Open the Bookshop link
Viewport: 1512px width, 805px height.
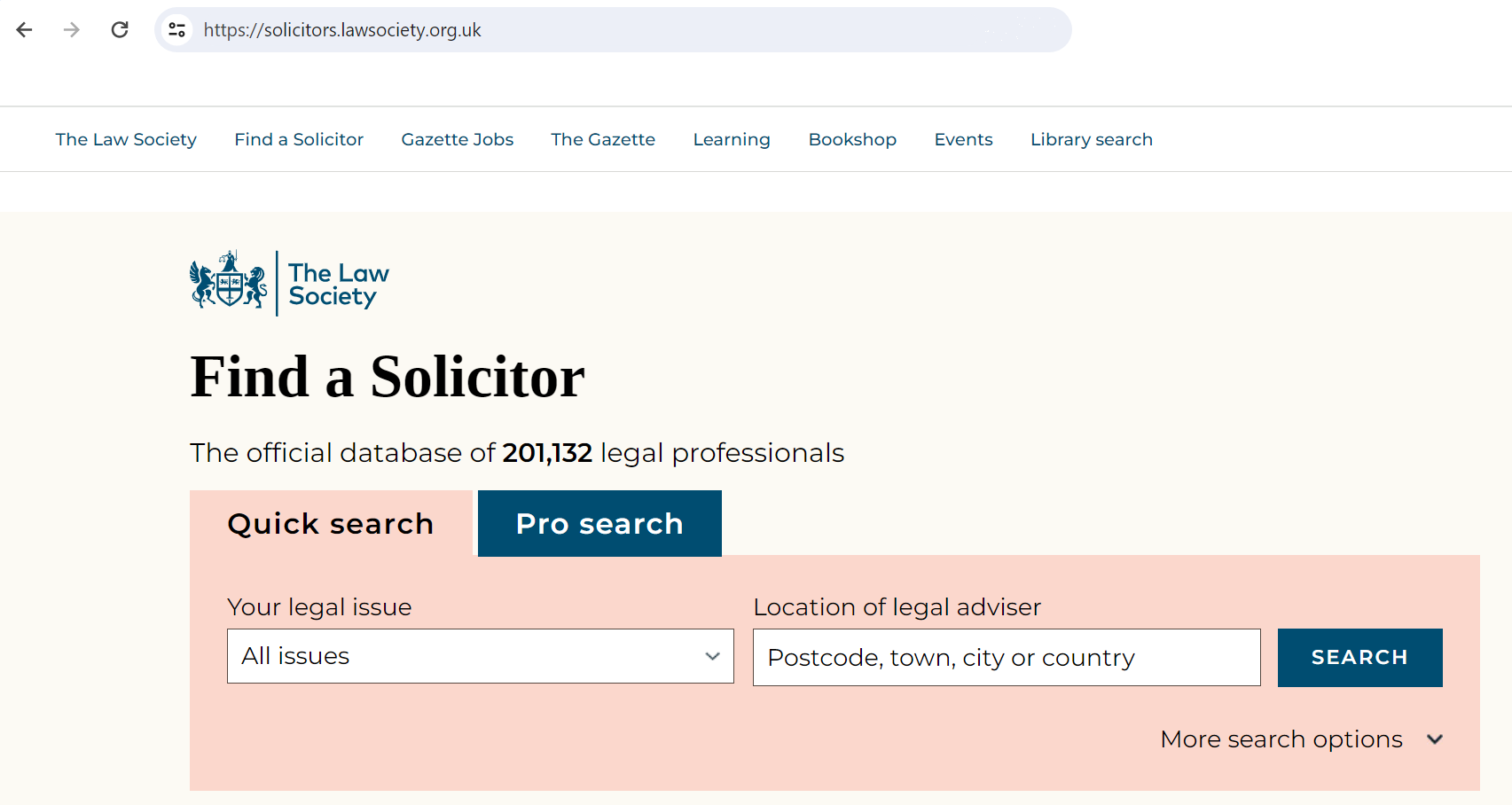(x=852, y=139)
